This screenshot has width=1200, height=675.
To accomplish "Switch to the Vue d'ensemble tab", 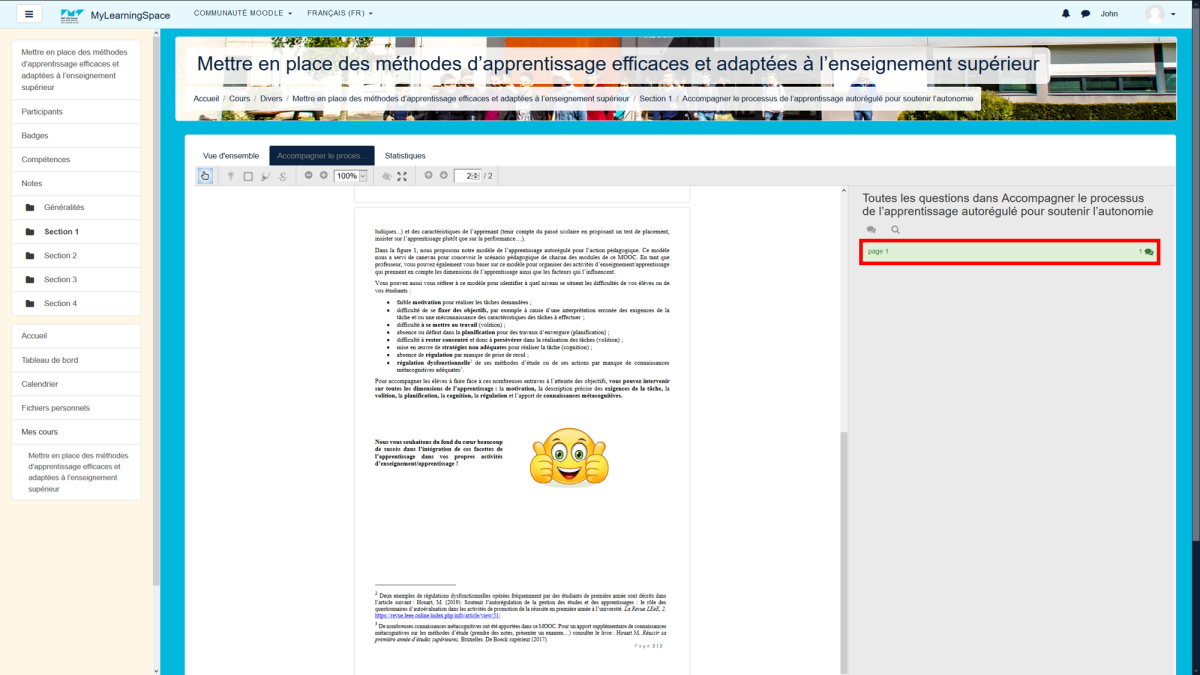I will pos(231,156).
